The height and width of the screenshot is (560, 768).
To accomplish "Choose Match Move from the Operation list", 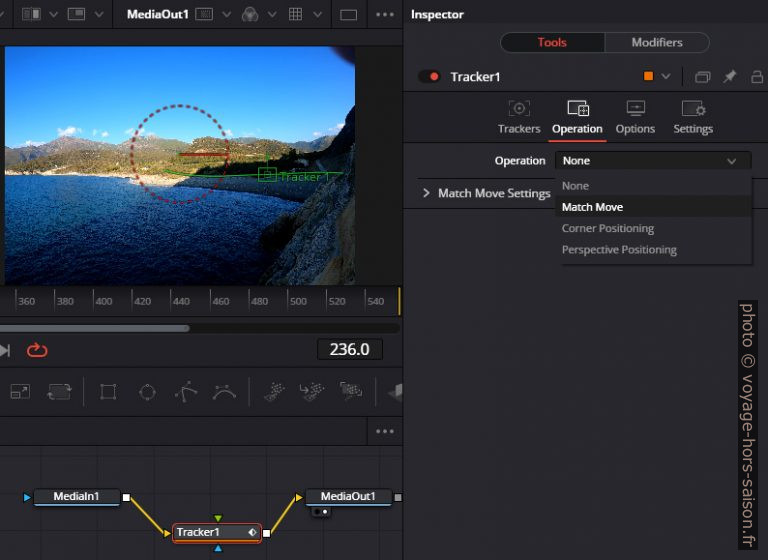I will (x=592, y=207).
